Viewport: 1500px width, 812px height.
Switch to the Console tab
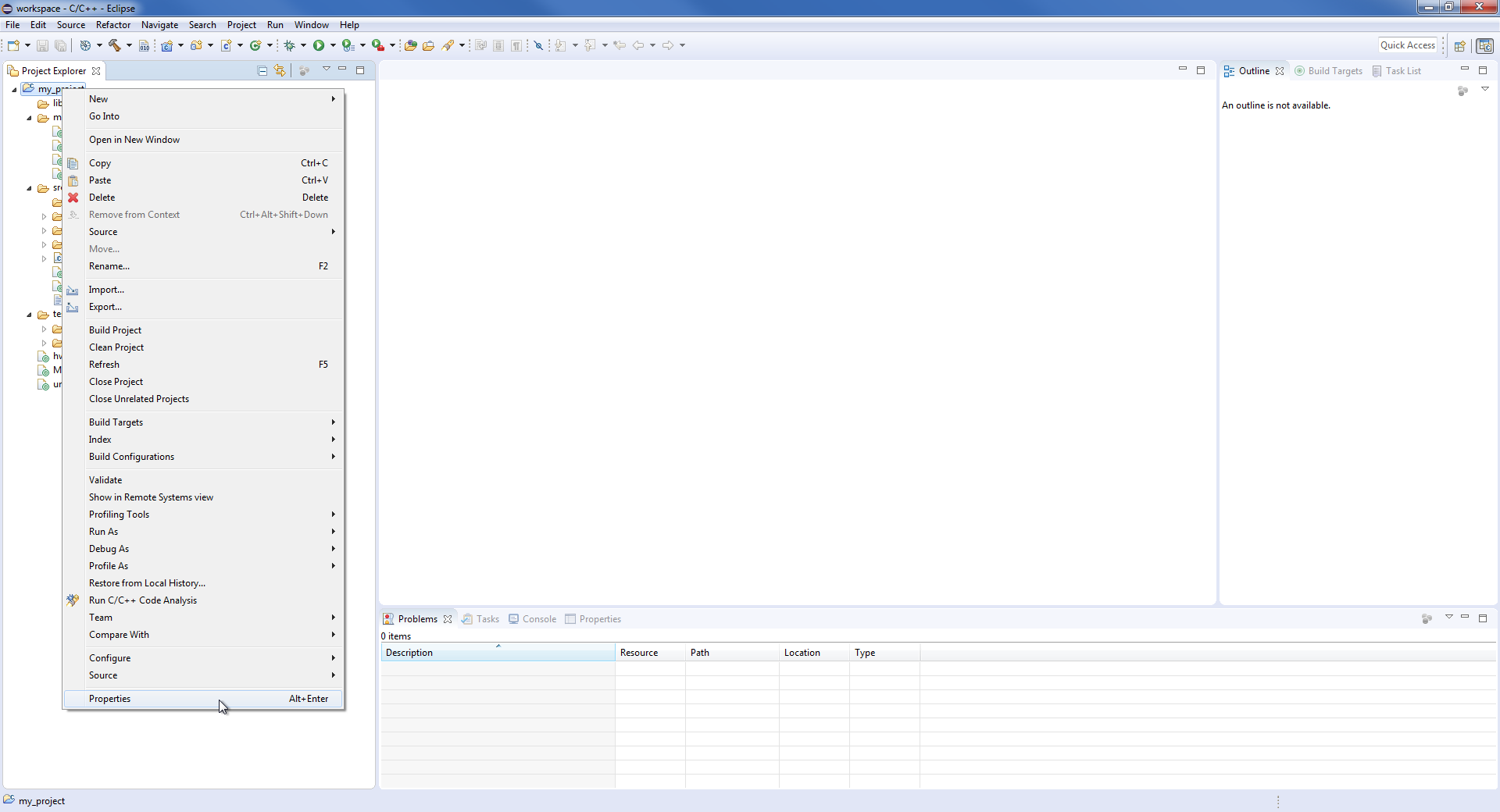pyautogui.click(x=539, y=619)
